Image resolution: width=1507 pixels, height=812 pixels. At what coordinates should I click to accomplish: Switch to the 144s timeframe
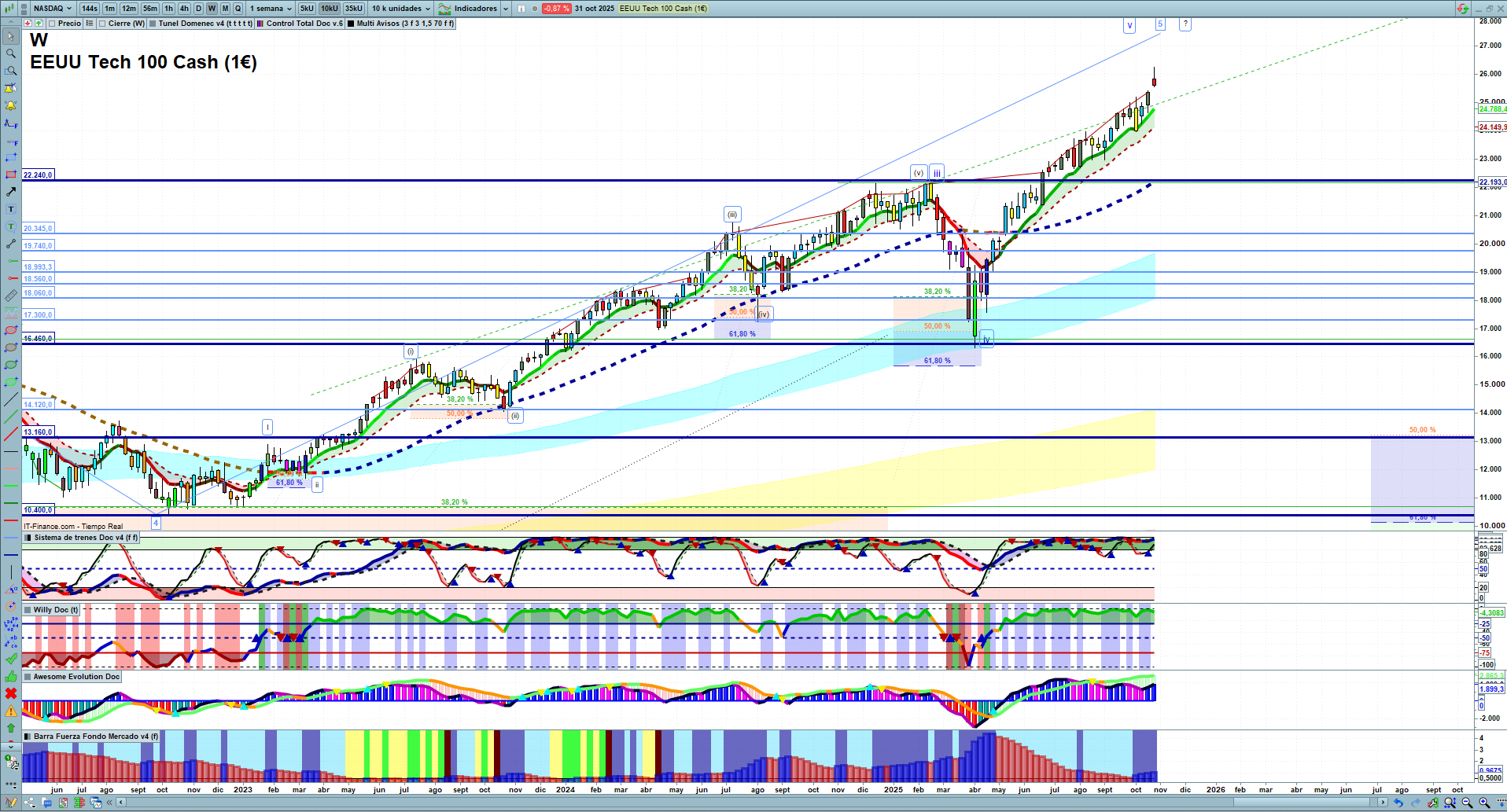[x=90, y=9]
